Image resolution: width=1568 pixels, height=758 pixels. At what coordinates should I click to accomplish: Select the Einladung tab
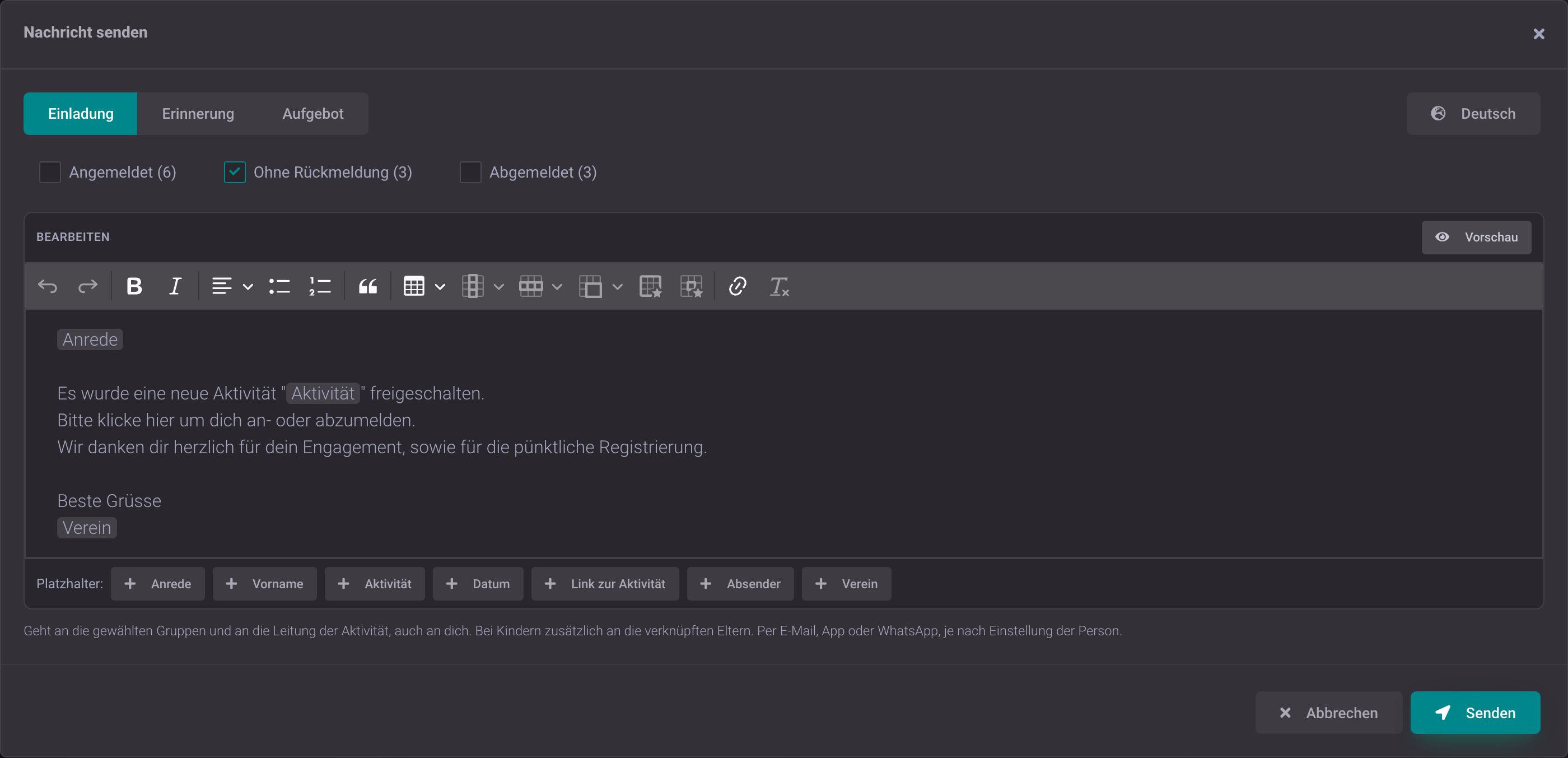pyautogui.click(x=80, y=114)
